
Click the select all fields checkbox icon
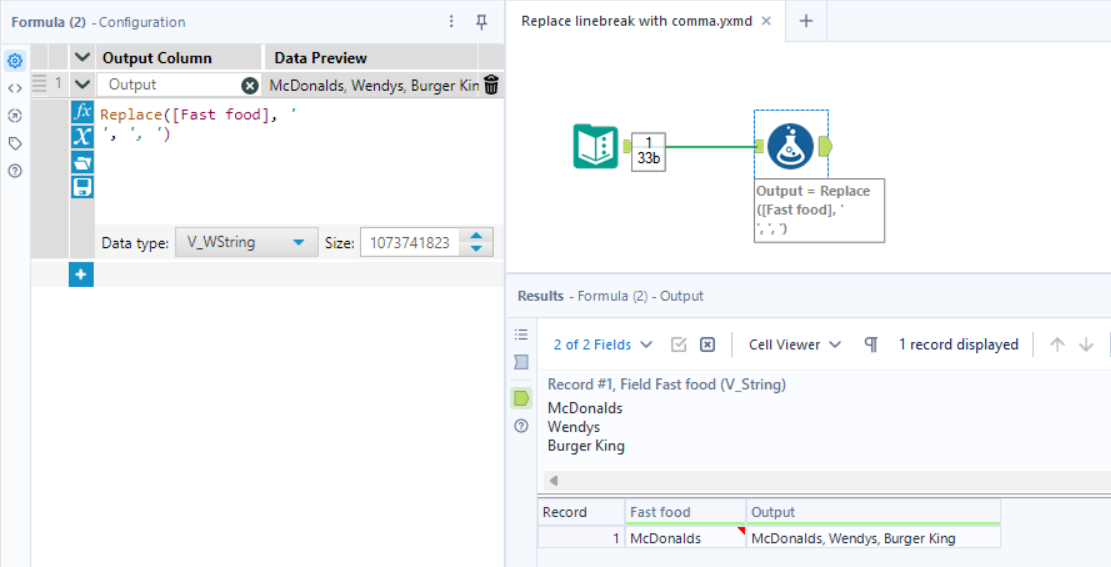pyautogui.click(x=679, y=344)
